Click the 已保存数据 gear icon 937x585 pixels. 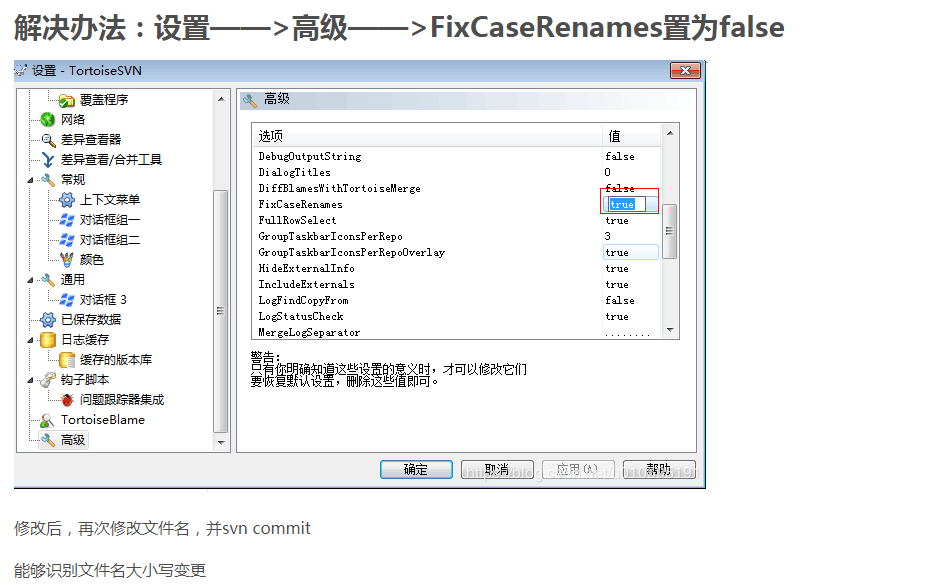pos(48,320)
